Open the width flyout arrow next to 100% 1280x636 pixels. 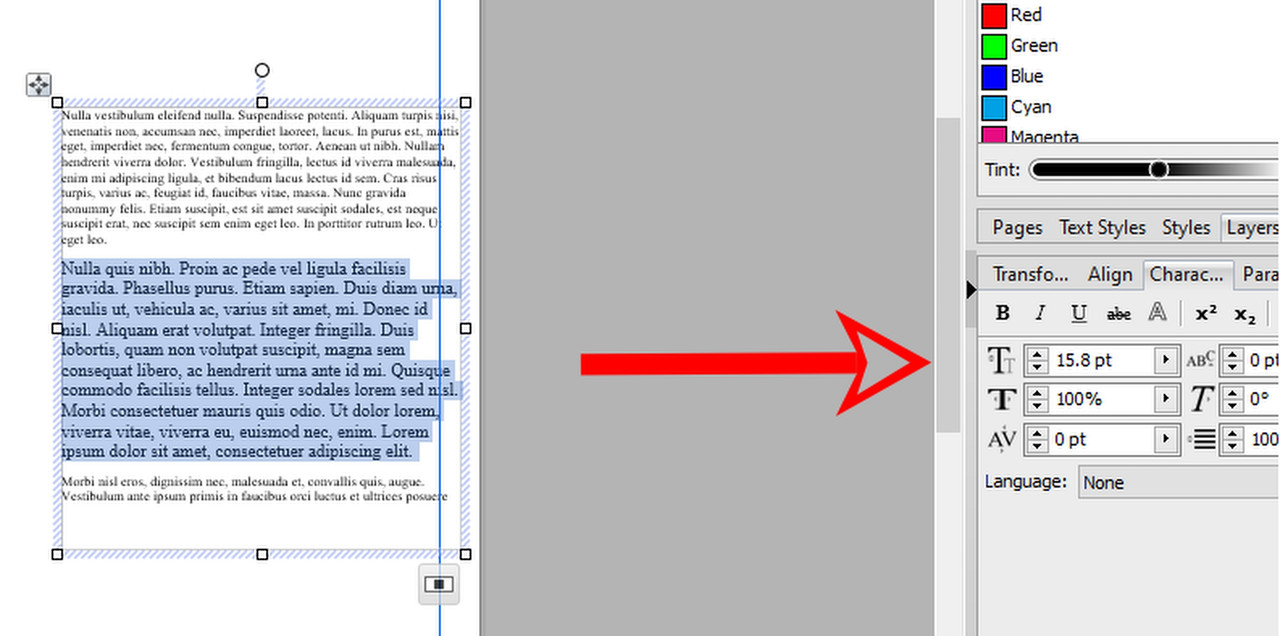coord(1165,400)
